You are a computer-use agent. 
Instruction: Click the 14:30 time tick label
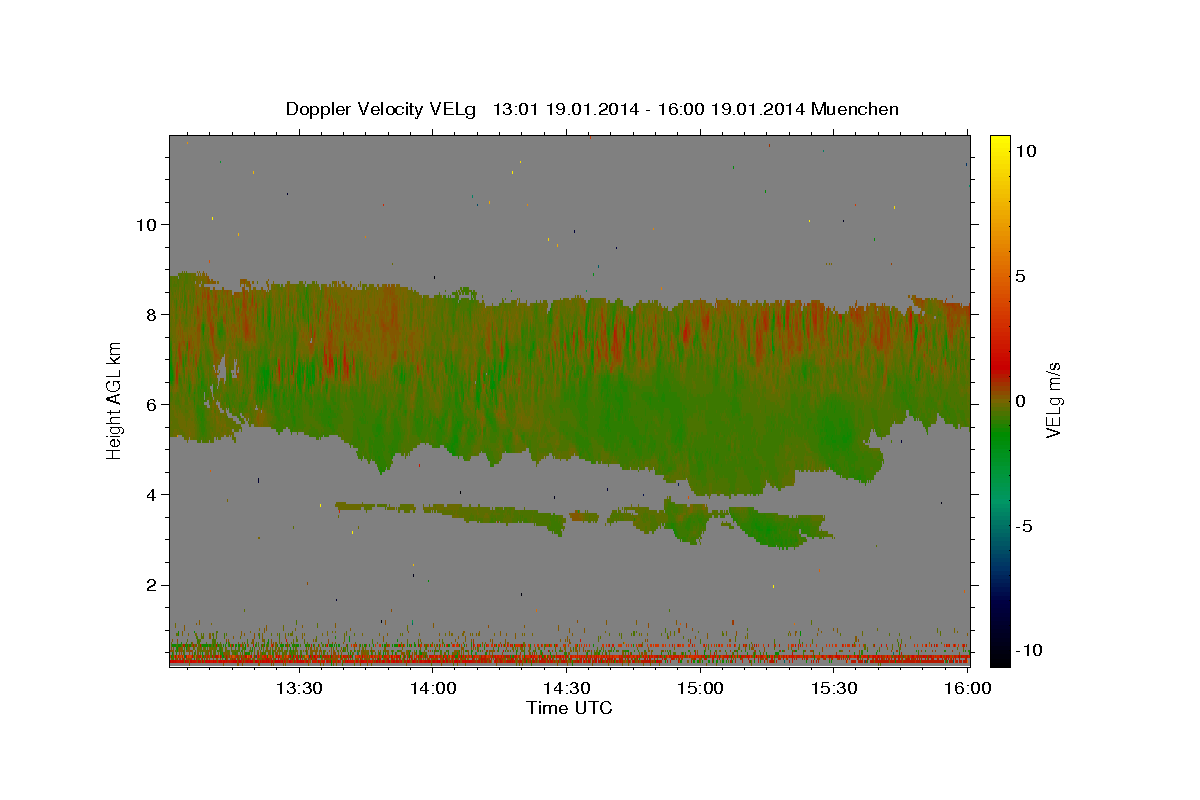coord(567,689)
